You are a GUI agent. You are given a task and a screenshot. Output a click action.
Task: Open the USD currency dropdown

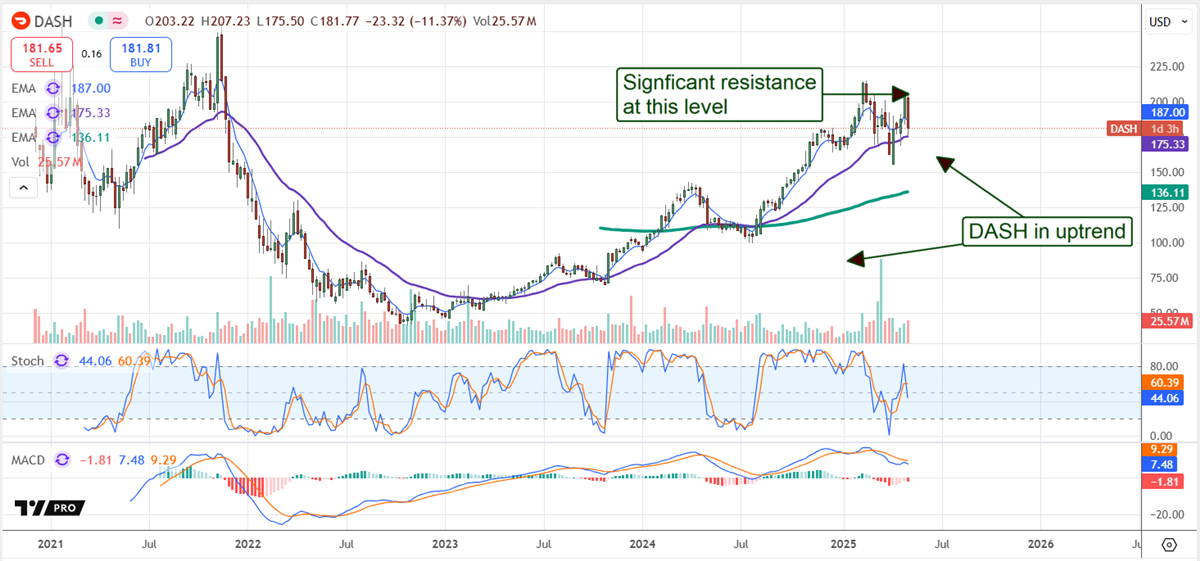1166,21
